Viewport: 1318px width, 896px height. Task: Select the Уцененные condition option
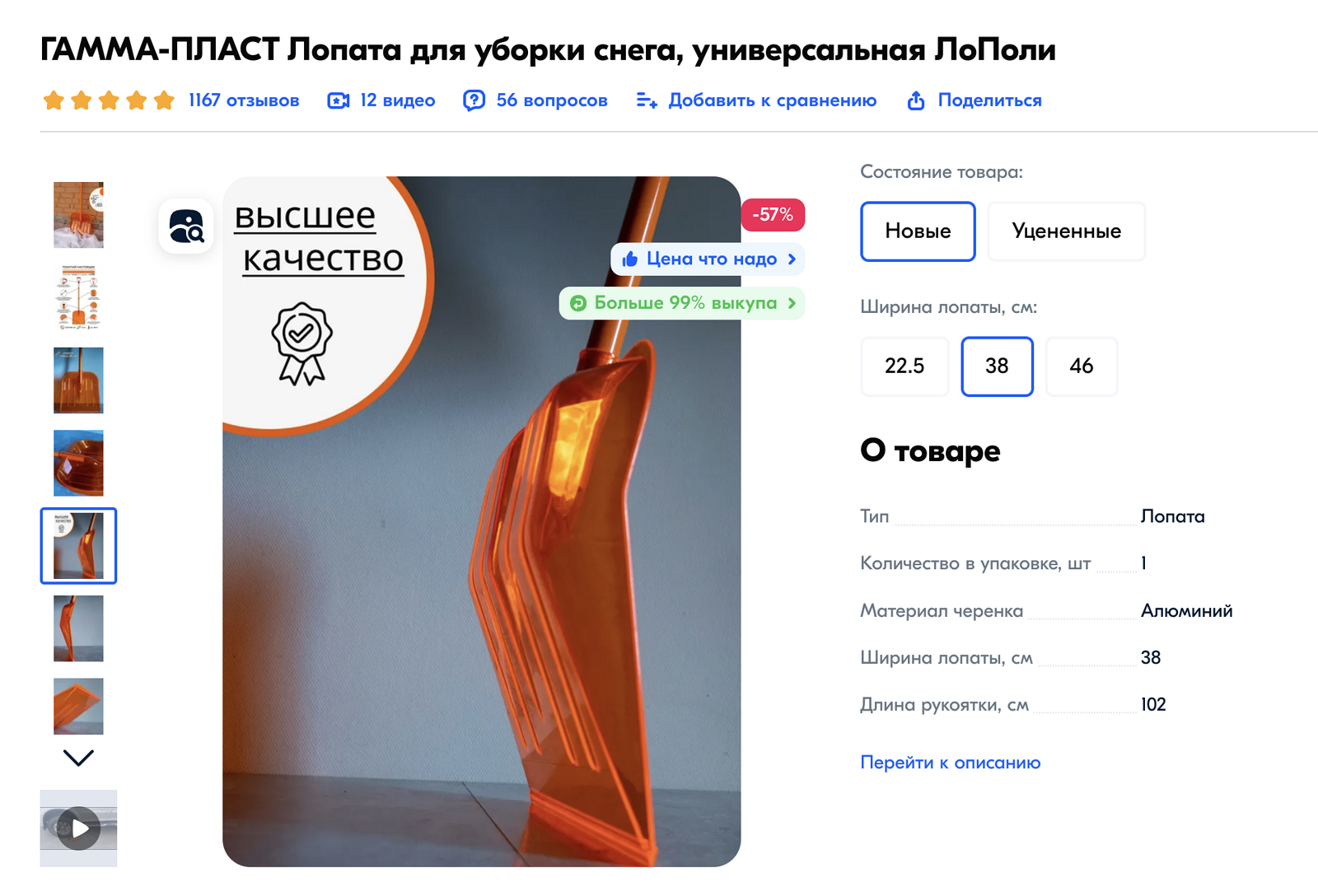point(1066,231)
